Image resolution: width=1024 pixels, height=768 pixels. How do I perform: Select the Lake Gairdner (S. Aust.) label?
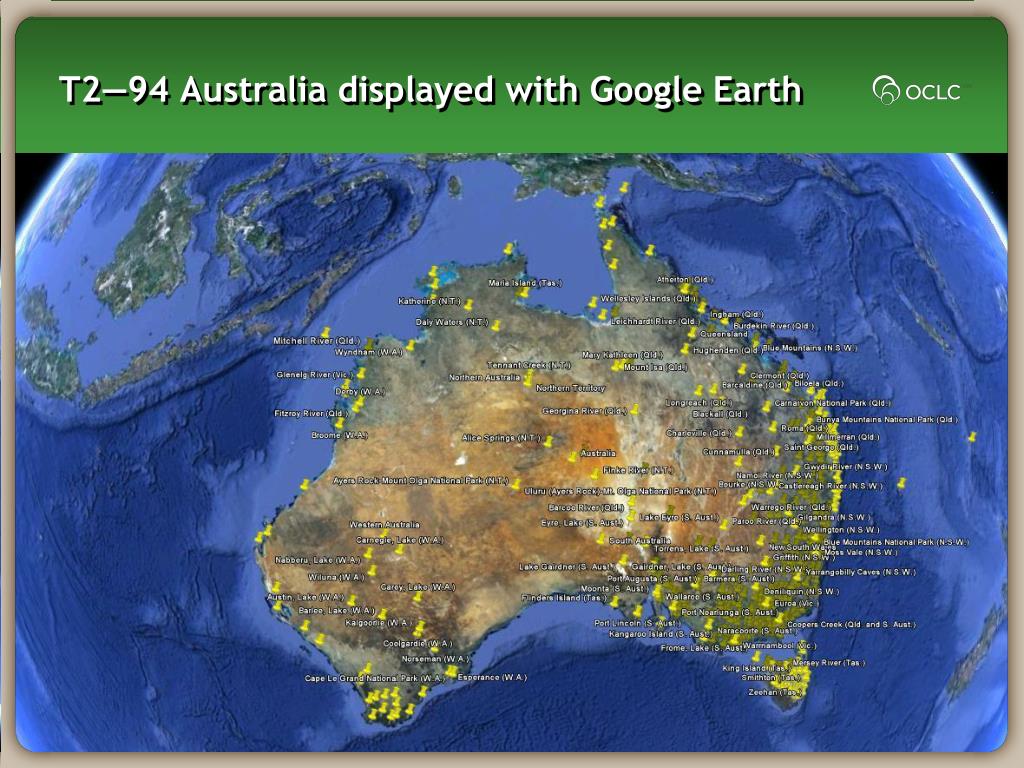click(566, 567)
